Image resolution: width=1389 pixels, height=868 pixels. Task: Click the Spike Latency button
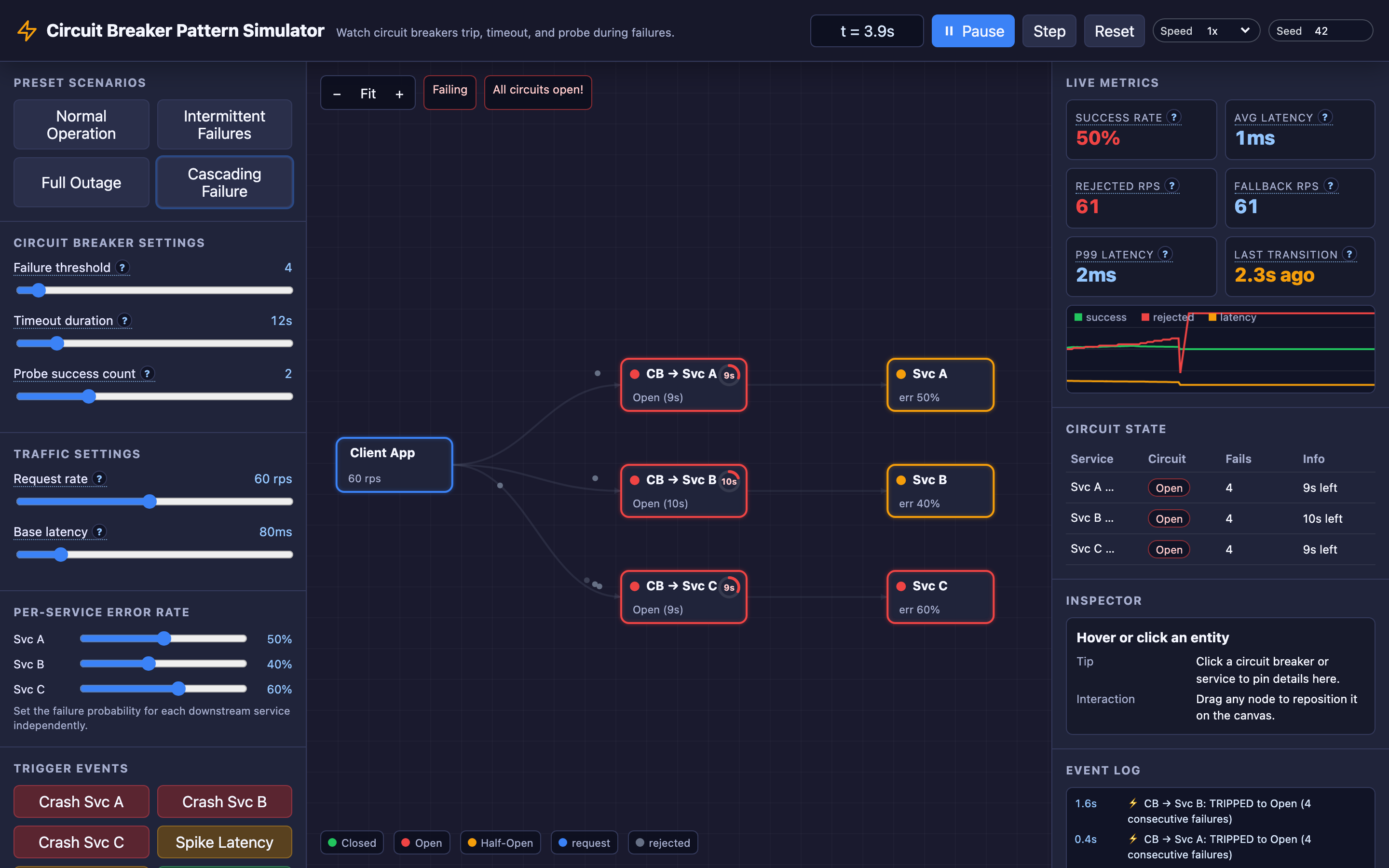click(224, 841)
